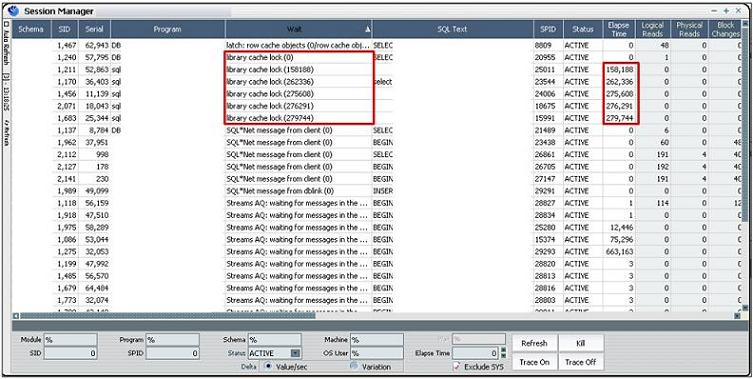Click the Serial cell 49,099
This screenshot has width=753, height=379.
tap(97, 191)
